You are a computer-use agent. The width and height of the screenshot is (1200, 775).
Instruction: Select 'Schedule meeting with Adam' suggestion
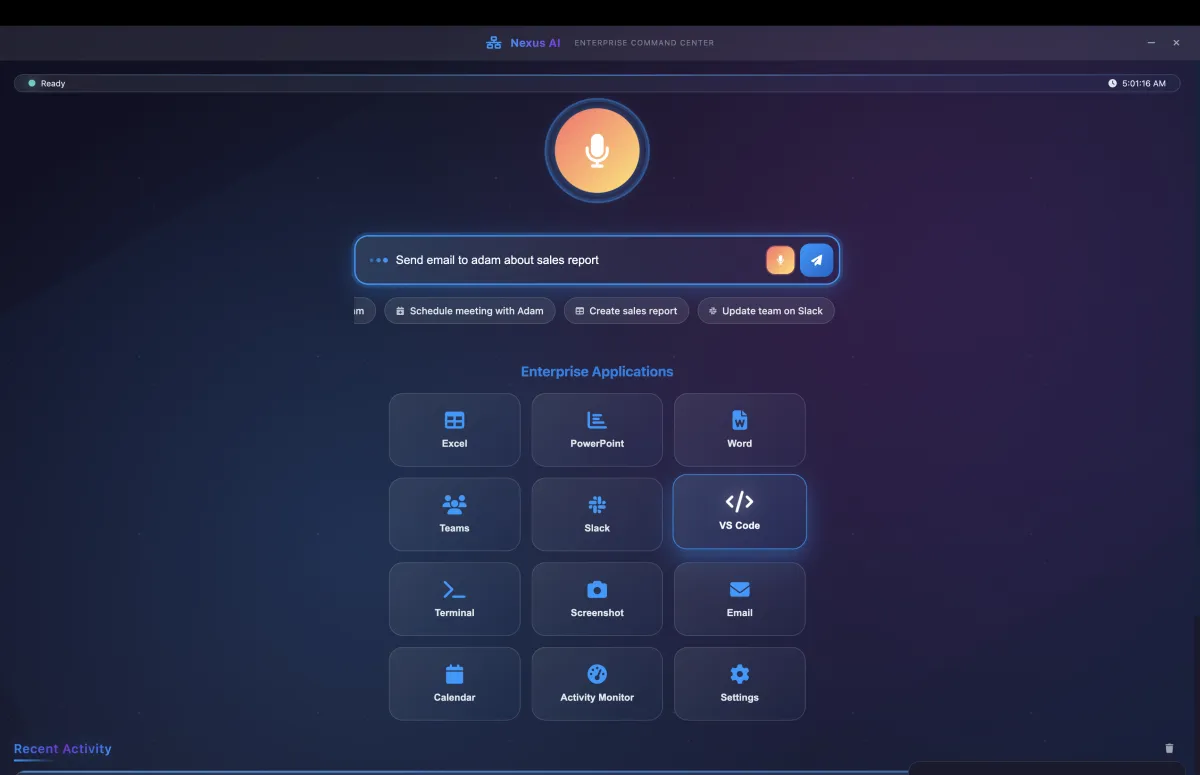pos(469,311)
